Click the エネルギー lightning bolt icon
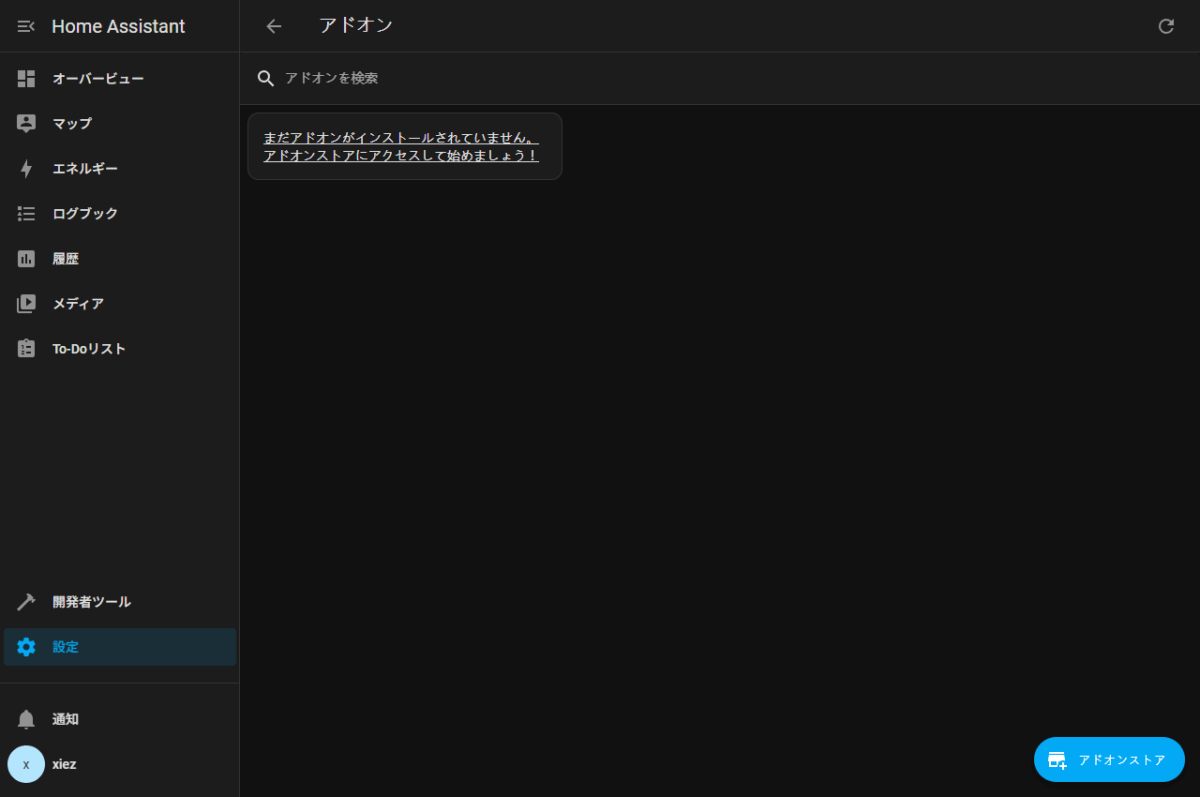The height and width of the screenshot is (797, 1200). [x=27, y=168]
